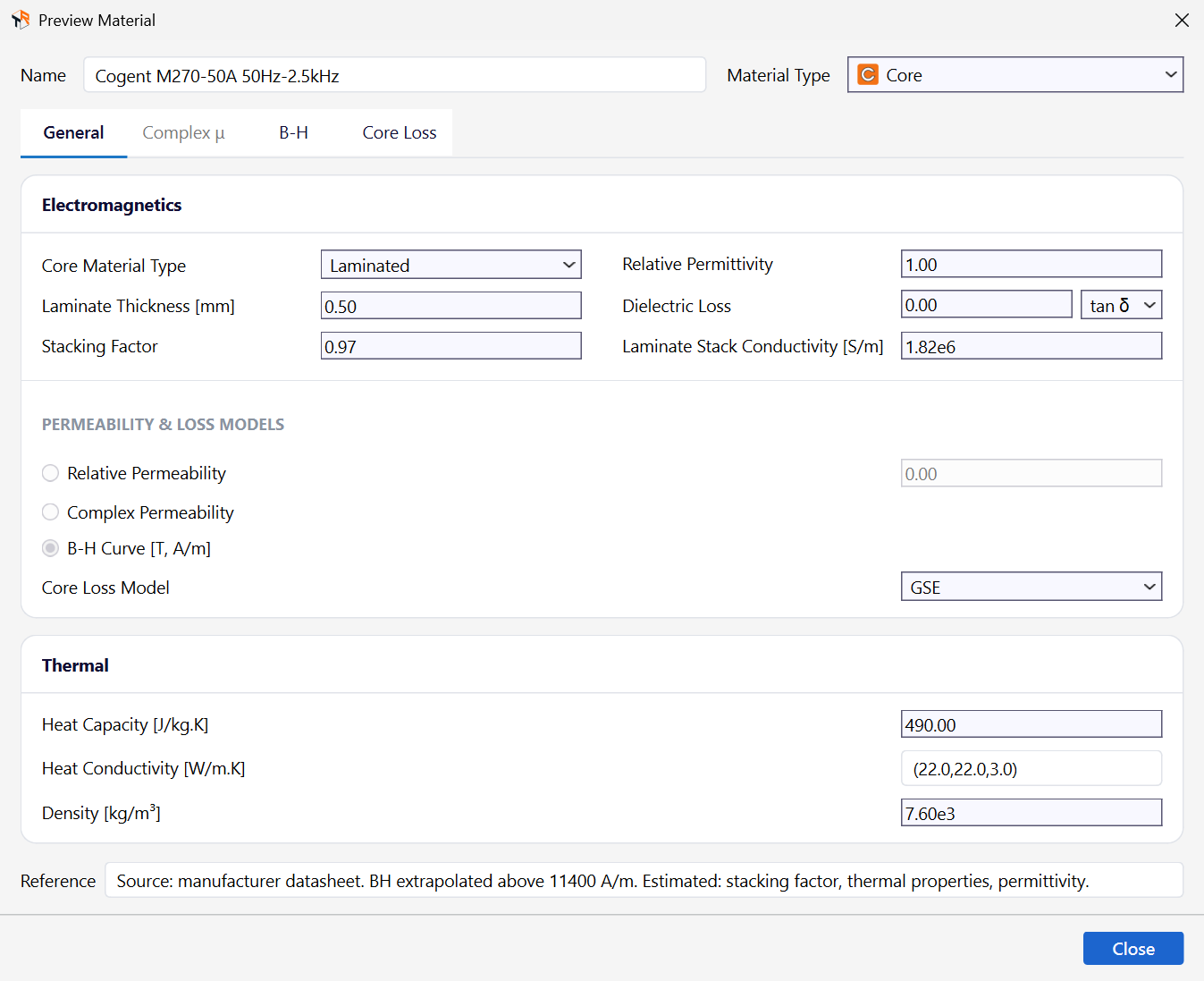Click the material Name field
1204x981 pixels.
pyautogui.click(x=395, y=75)
